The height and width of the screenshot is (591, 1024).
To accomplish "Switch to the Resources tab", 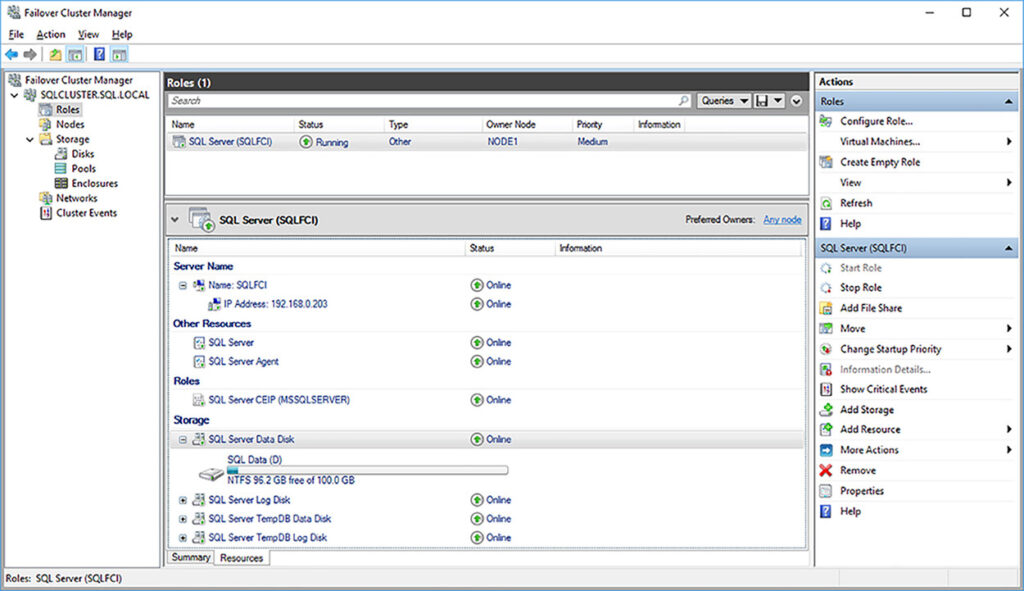I will click(241, 558).
